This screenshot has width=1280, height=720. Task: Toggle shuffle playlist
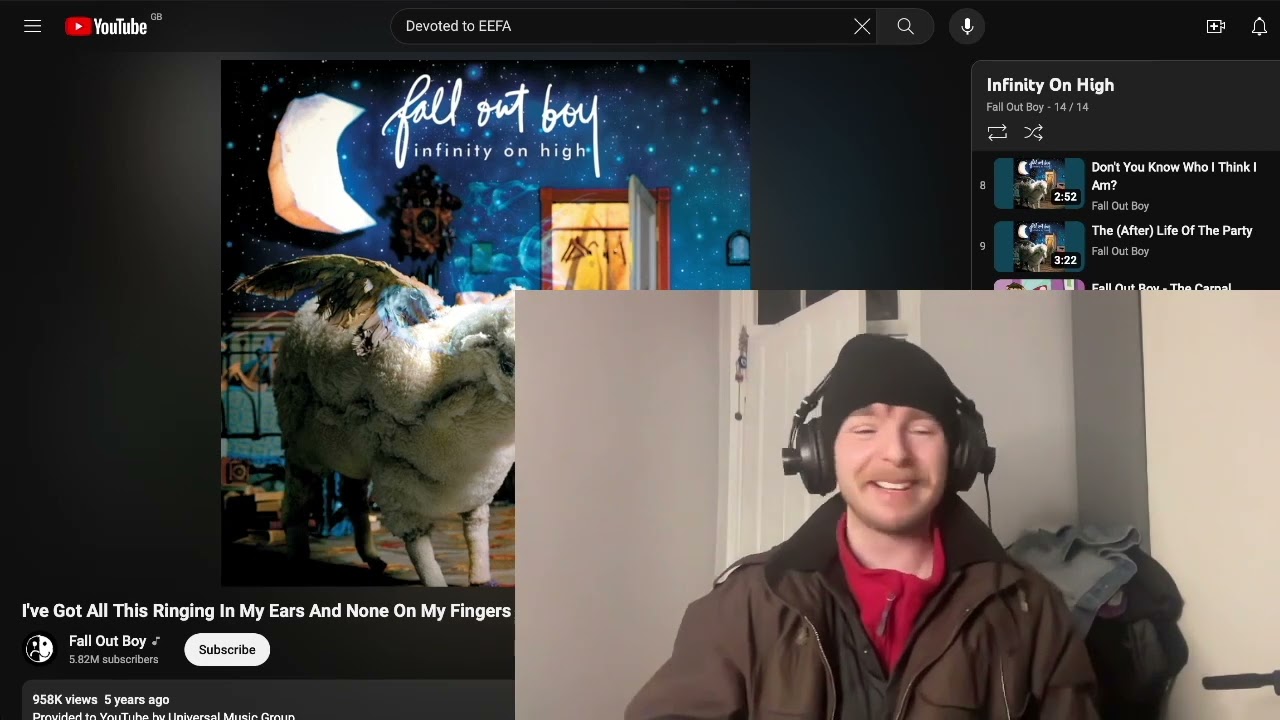(1034, 132)
